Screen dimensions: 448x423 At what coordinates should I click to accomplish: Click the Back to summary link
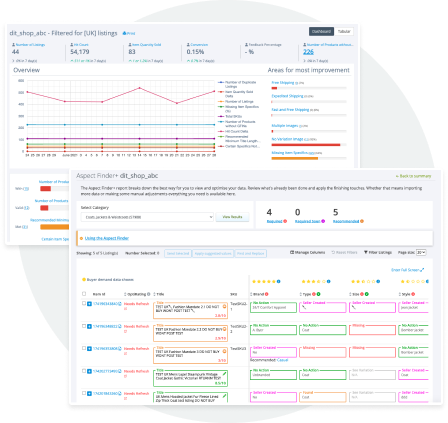click(x=413, y=176)
